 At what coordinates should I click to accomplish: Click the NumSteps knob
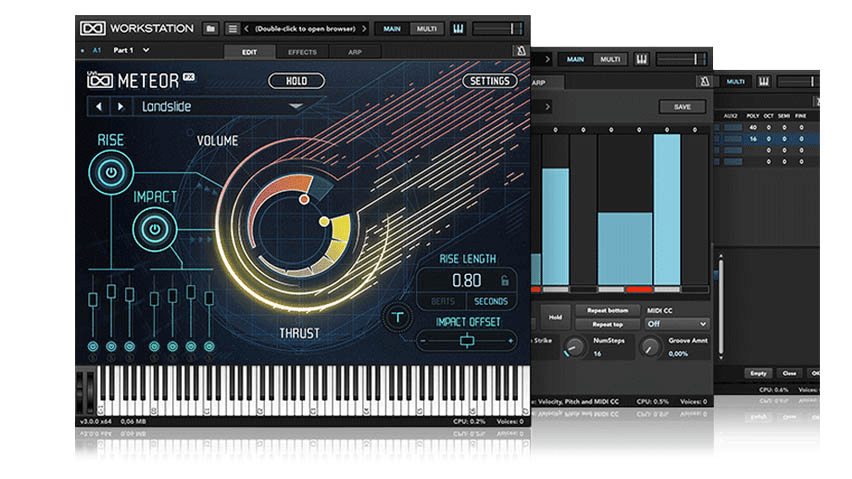pos(574,347)
